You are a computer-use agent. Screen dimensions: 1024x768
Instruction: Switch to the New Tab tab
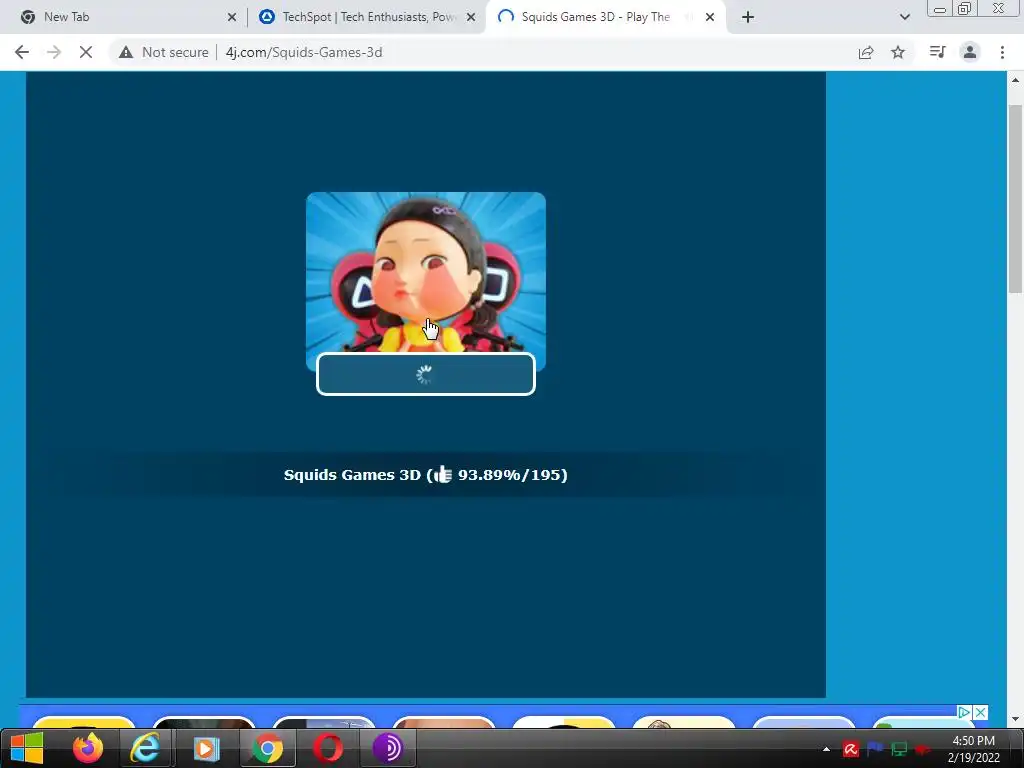click(123, 17)
